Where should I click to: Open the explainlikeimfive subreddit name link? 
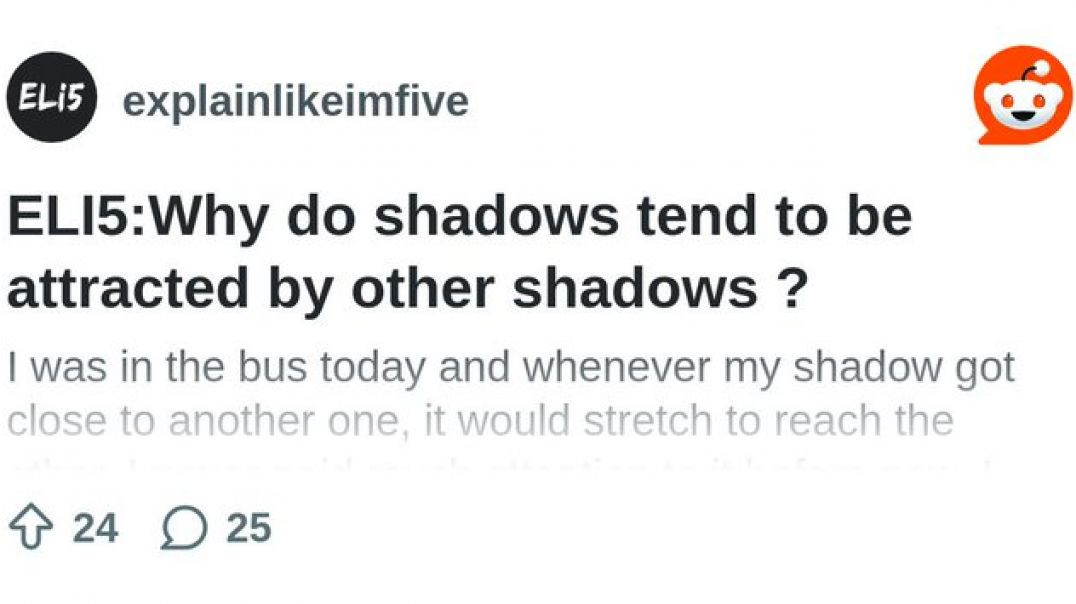tap(295, 100)
